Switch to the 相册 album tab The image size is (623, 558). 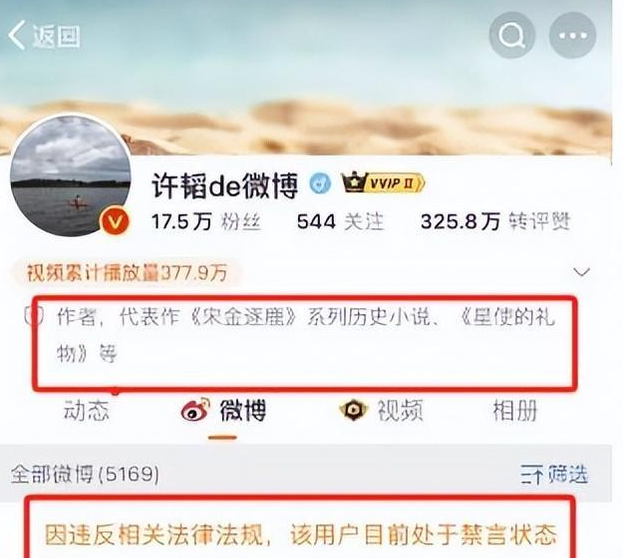[x=515, y=411]
